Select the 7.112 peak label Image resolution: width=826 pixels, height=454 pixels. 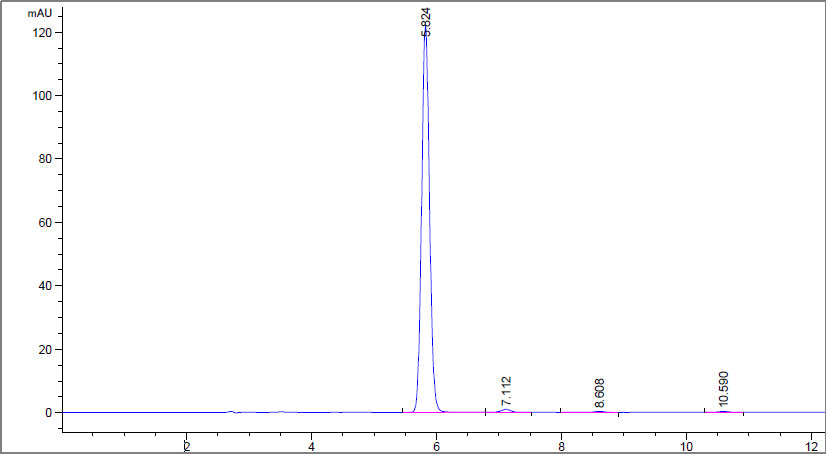[507, 390]
